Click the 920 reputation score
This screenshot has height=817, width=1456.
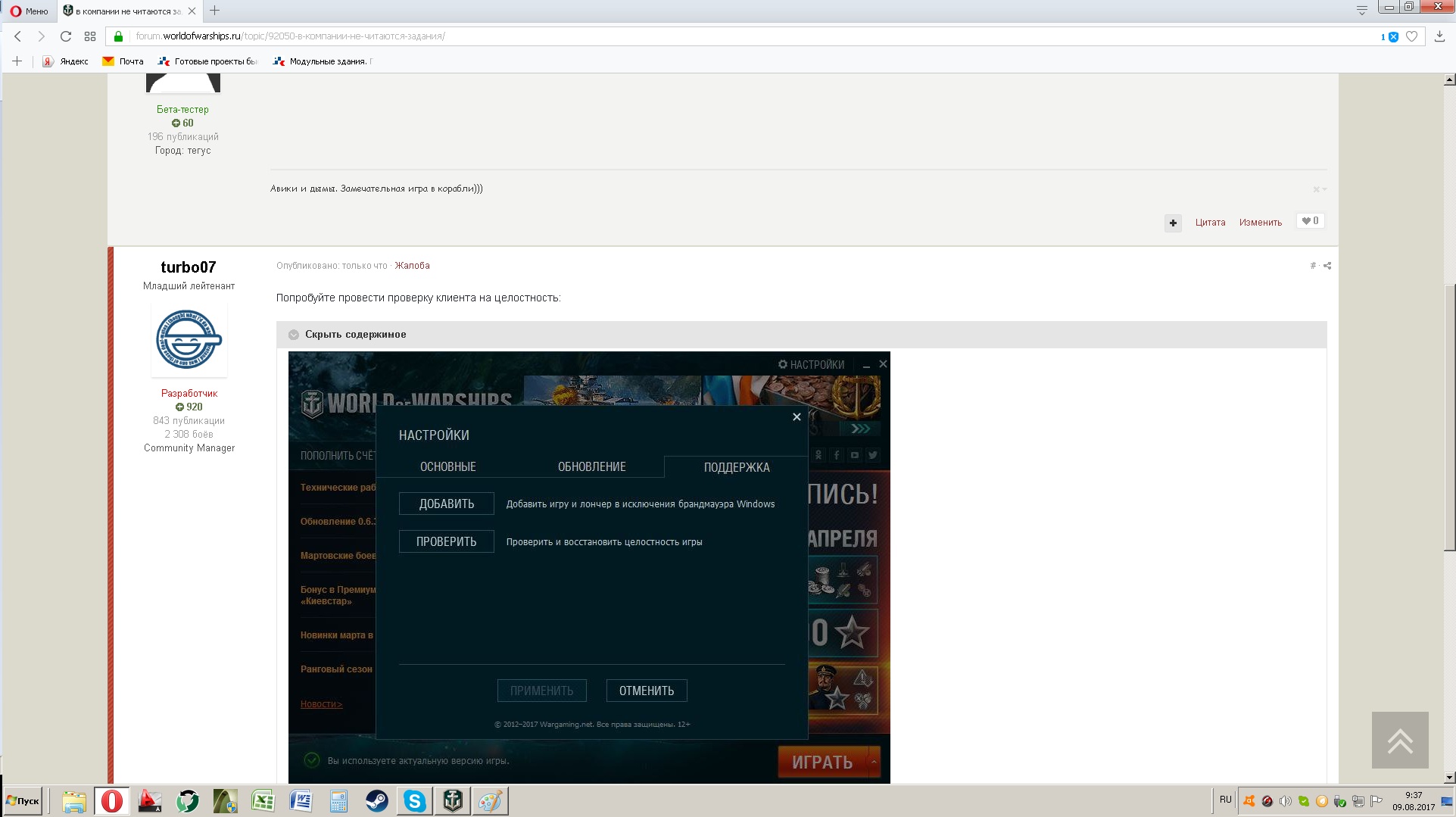click(189, 407)
